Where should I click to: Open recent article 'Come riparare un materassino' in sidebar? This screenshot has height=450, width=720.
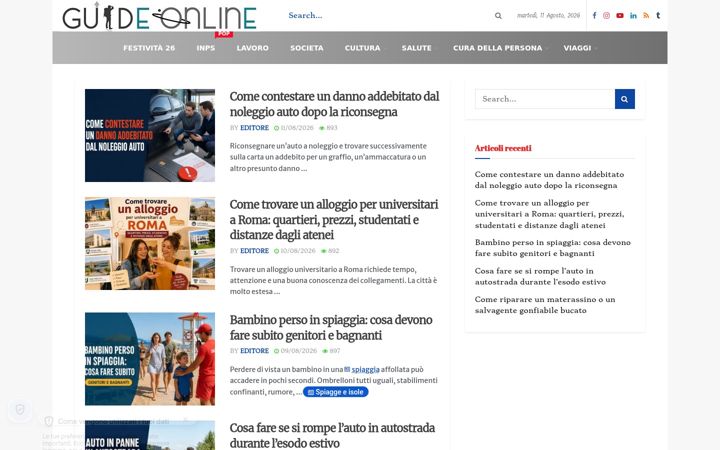[x=545, y=305]
